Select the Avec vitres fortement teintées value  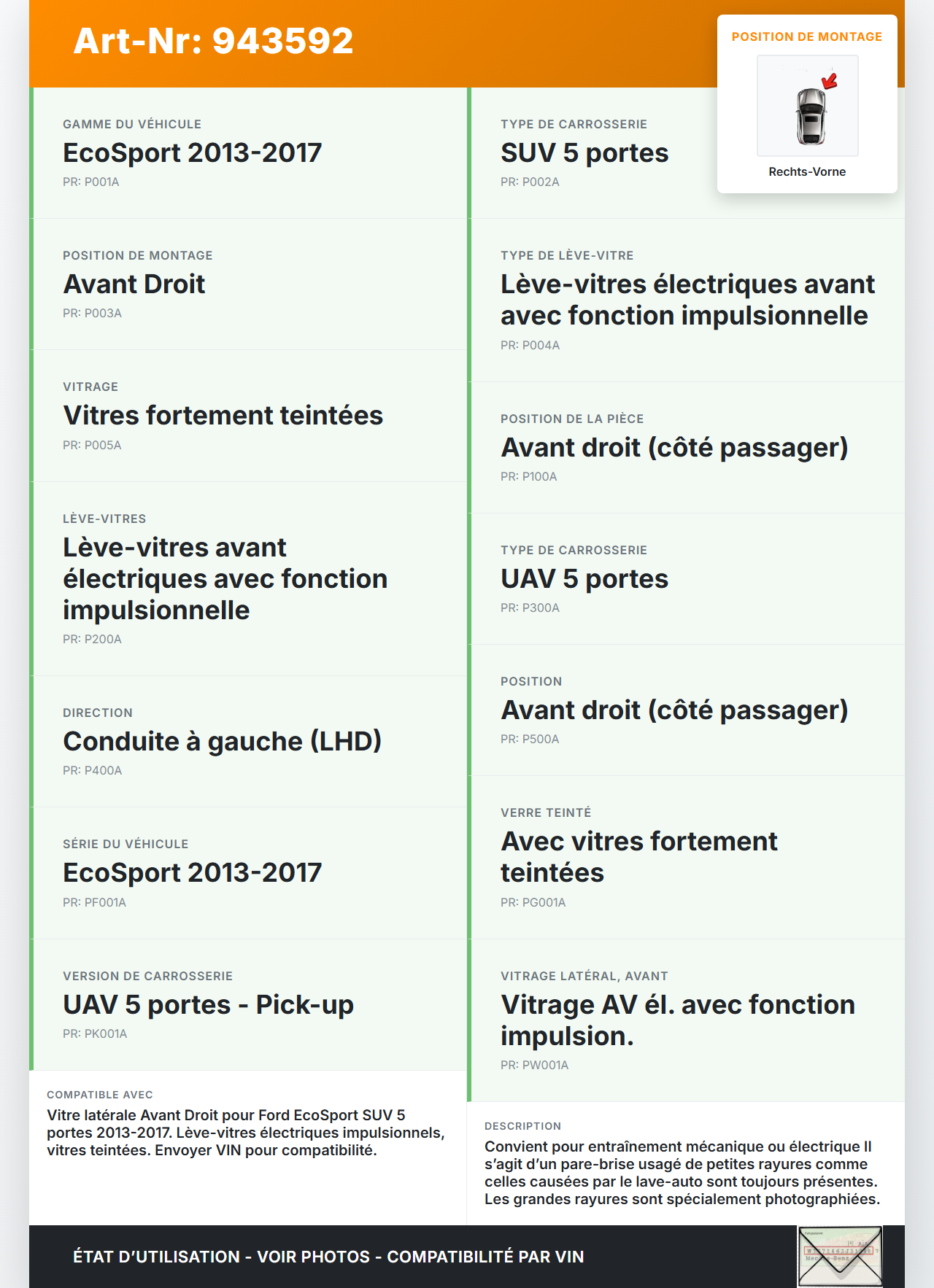tap(638, 857)
